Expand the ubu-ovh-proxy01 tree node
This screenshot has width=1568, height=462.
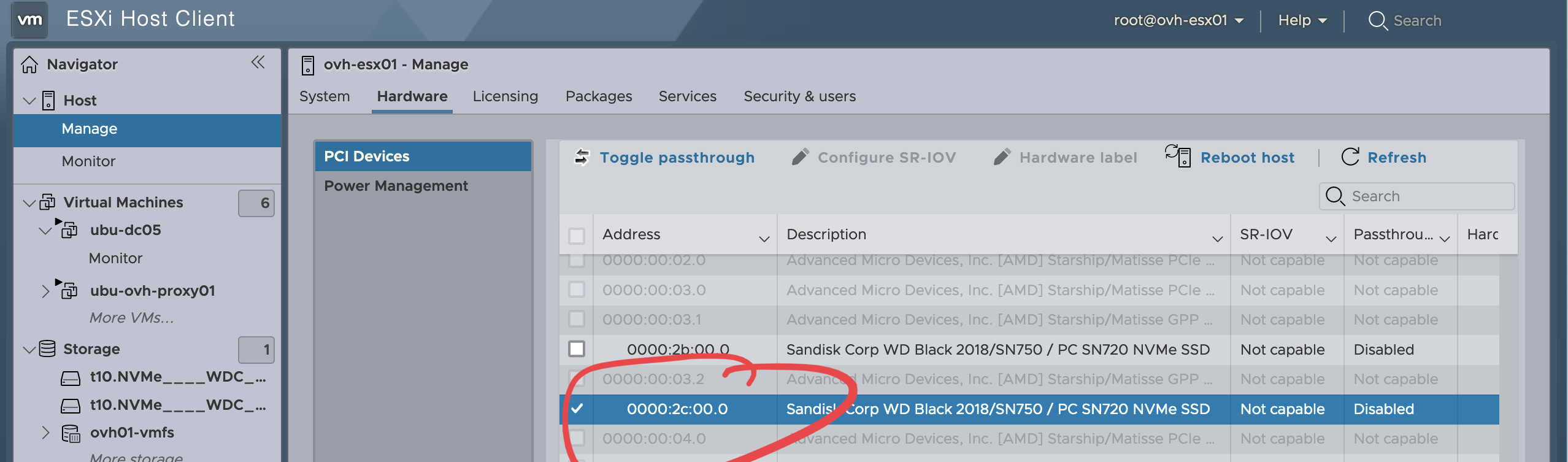[45, 291]
